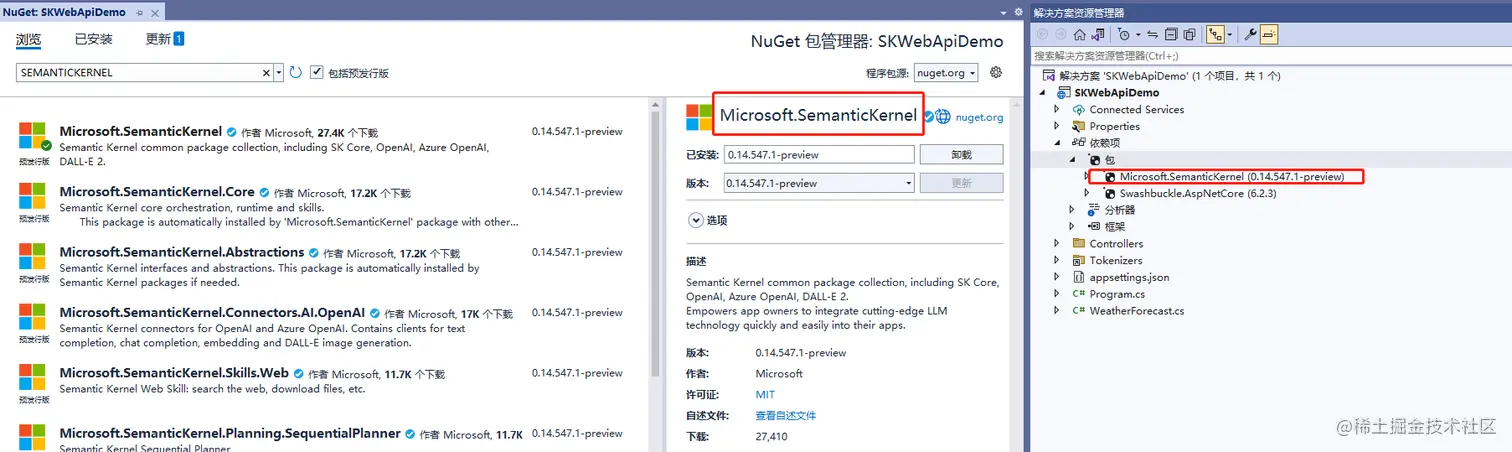
Task: Pin the NuGet: SKWebApiDemo tab
Action: (139, 12)
